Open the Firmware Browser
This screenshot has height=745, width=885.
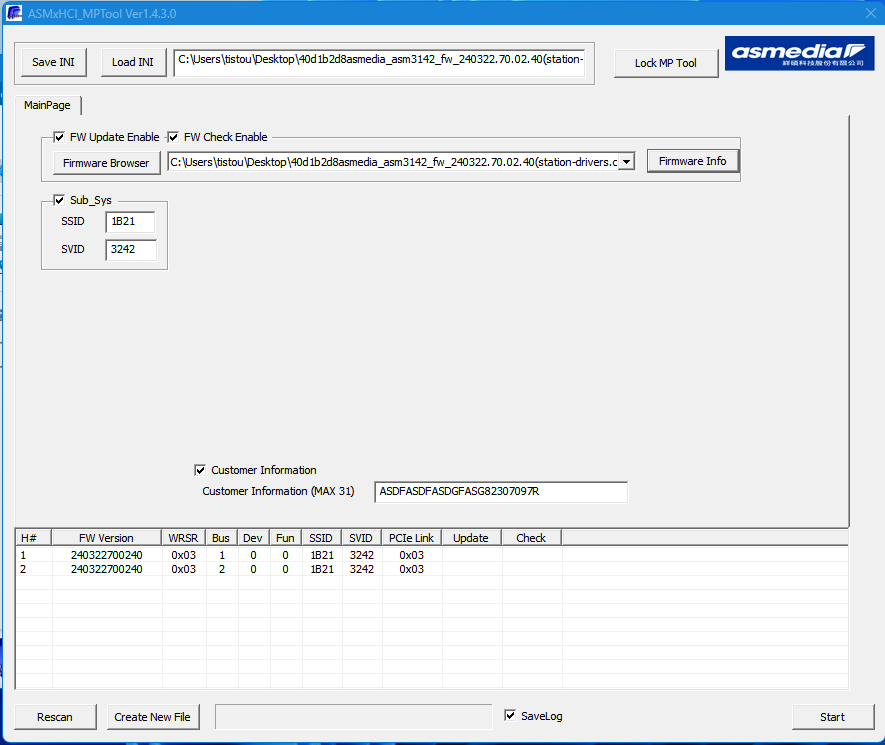click(106, 163)
